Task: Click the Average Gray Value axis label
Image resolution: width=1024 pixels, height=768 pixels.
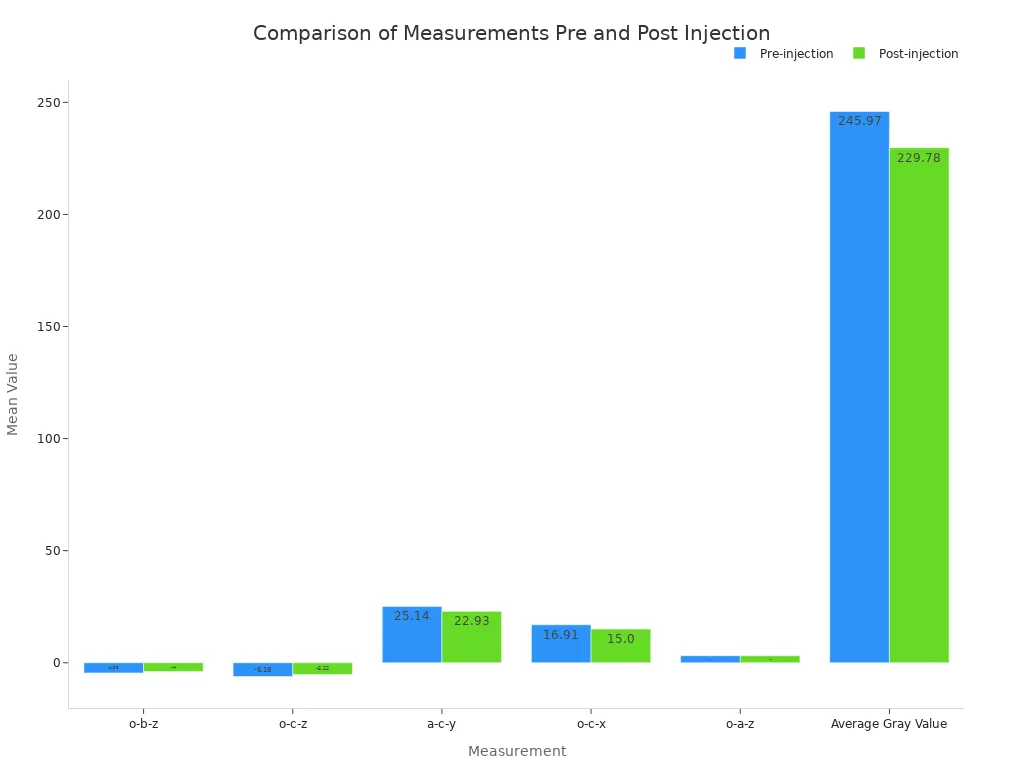Action: pos(889,724)
